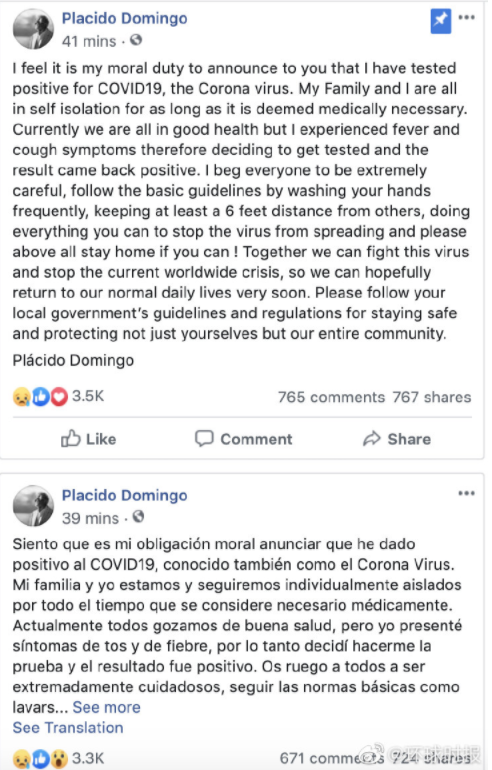This screenshot has height=770, width=492.
Task: View the first post's 767 shares
Action: point(432,397)
